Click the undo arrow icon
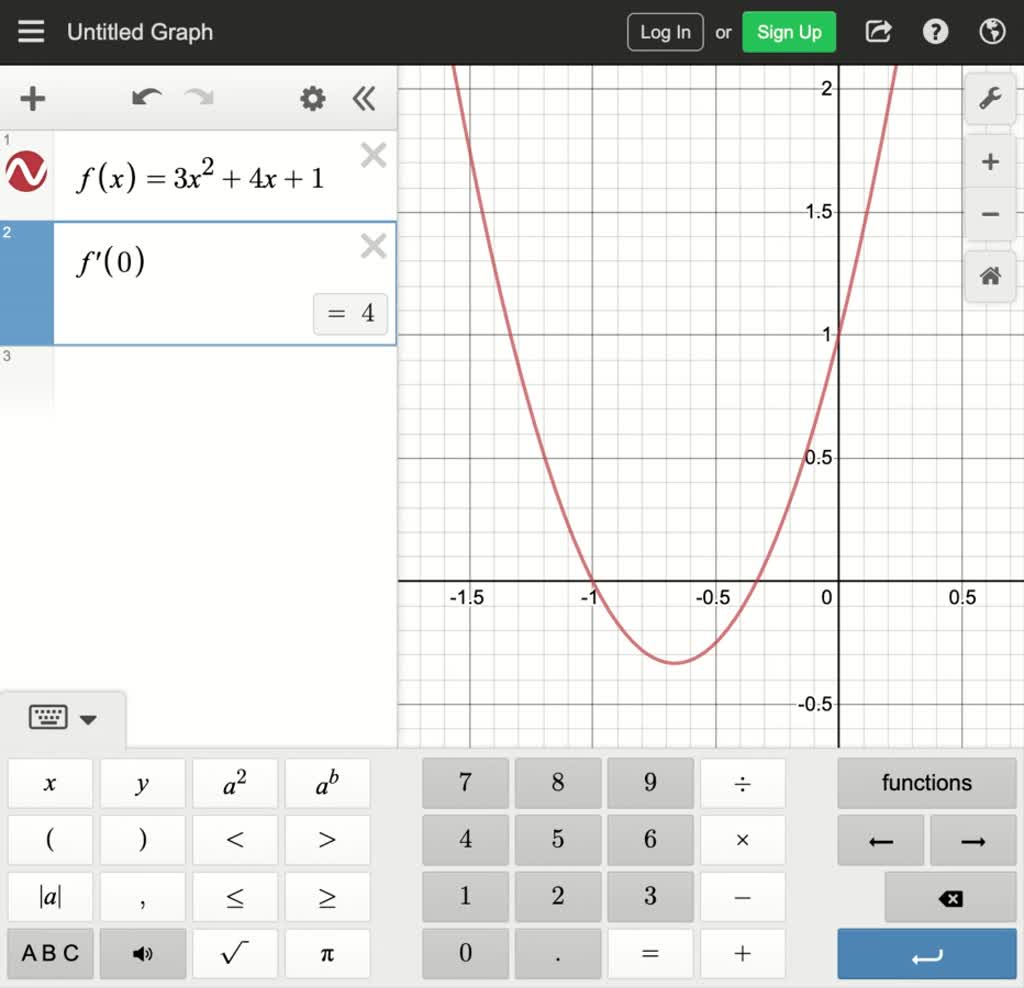The image size is (1024, 988). [146, 99]
